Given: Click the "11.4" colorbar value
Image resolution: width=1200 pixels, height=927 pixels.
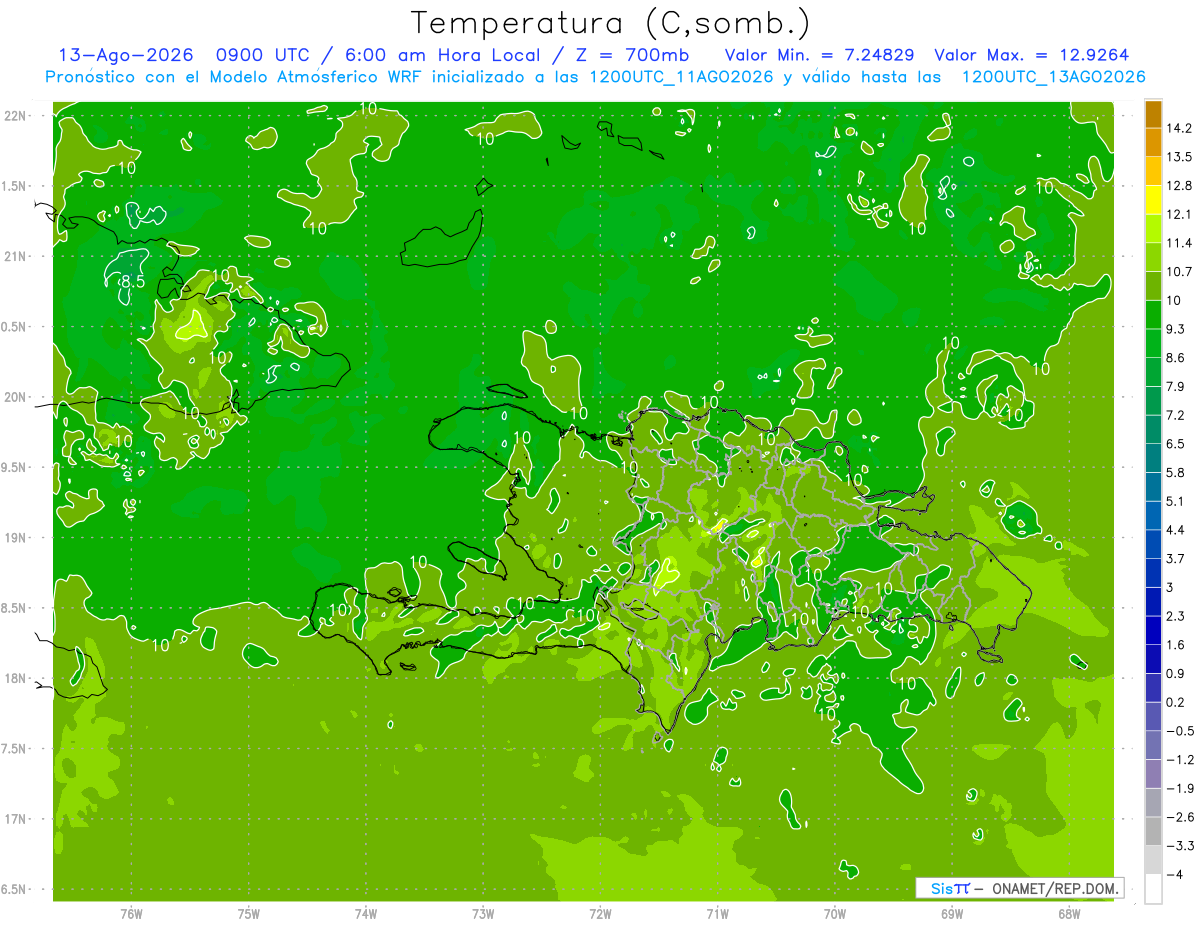Looking at the screenshot, I should (1179, 243).
